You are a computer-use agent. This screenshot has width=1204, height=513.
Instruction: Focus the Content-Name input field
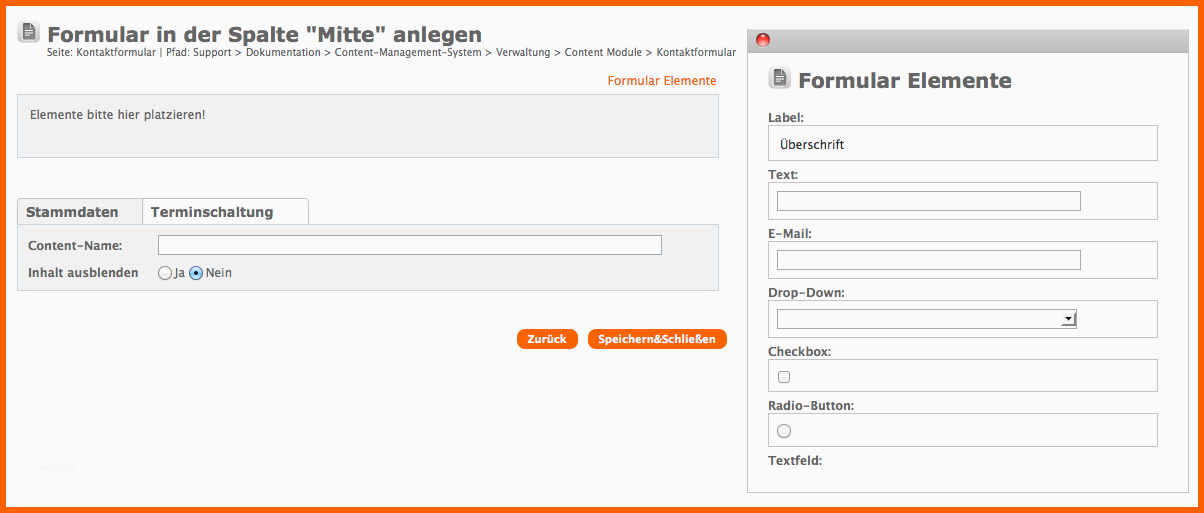(x=409, y=245)
